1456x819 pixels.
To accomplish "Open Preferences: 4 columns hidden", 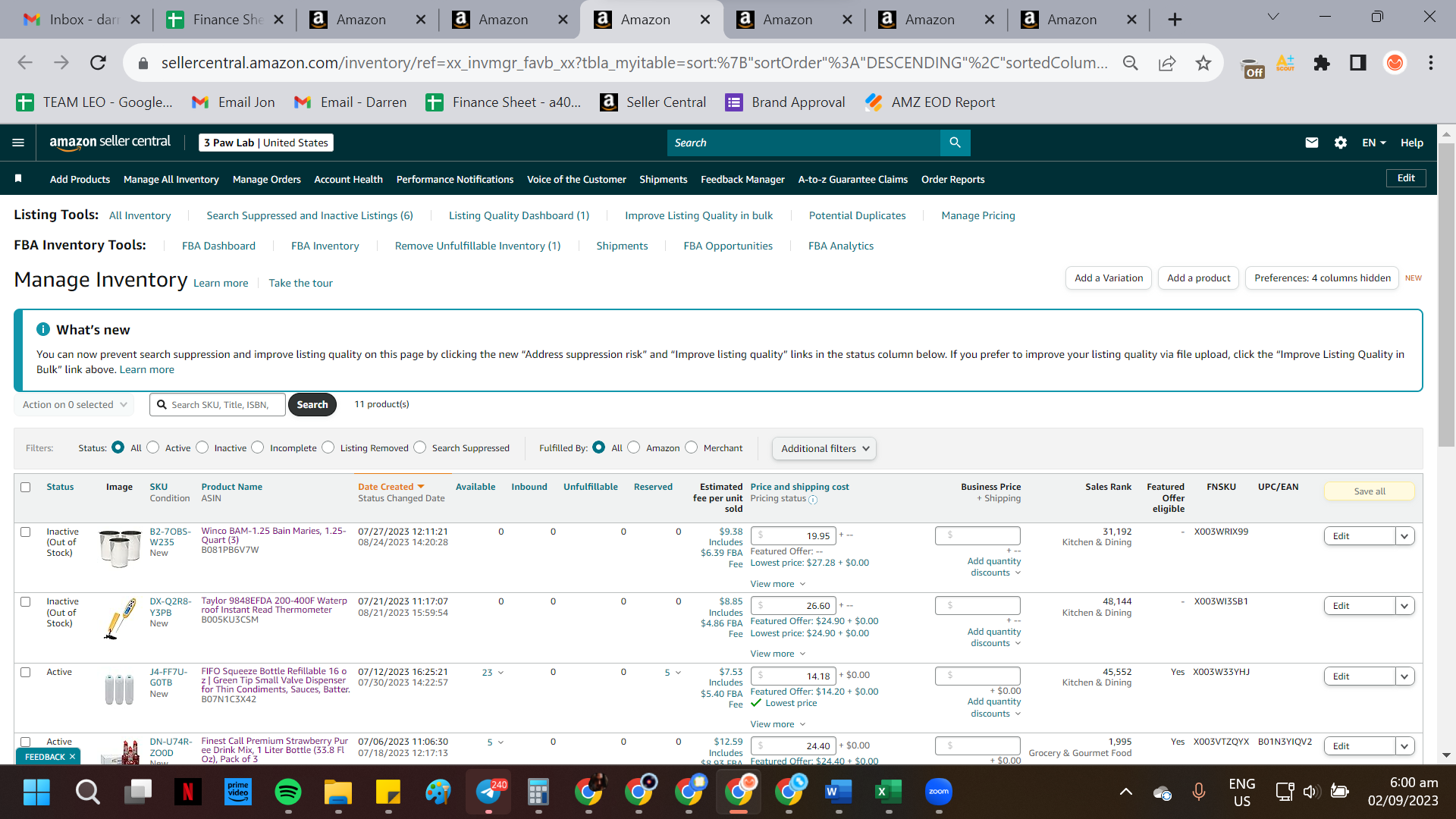I will pos(1323,278).
